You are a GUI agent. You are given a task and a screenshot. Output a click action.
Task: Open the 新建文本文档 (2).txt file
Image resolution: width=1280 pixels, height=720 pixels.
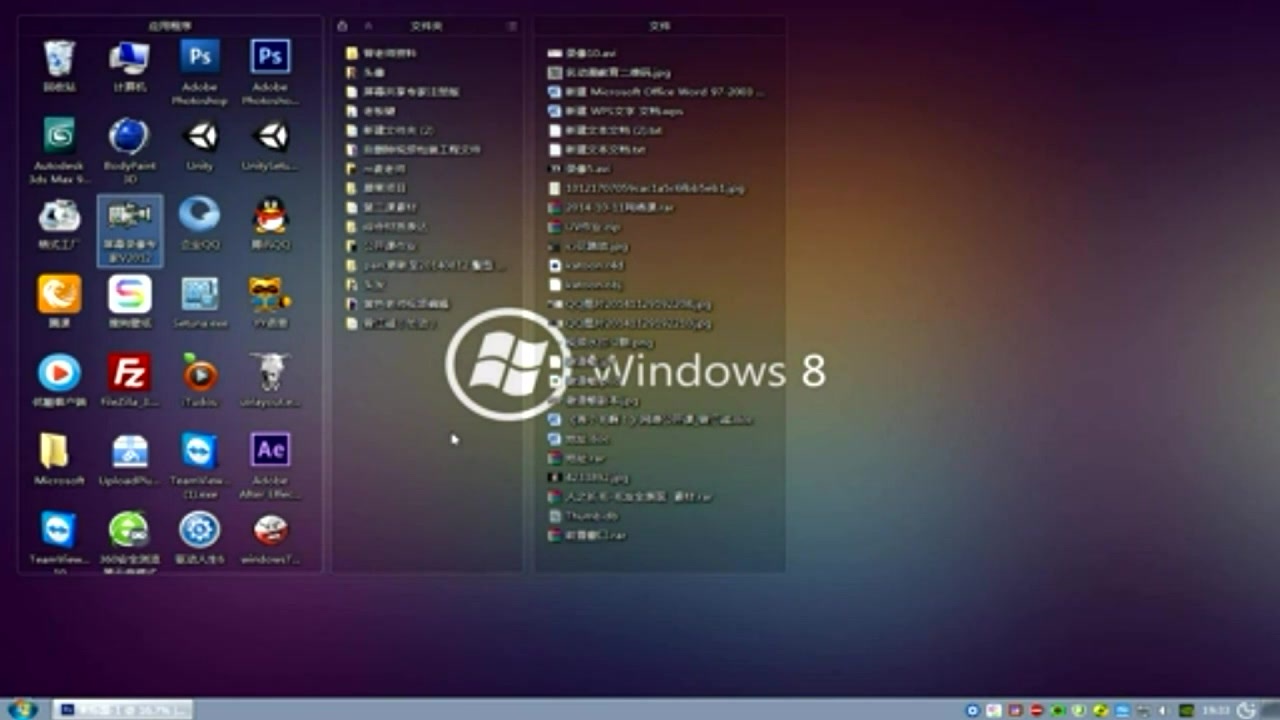click(605, 130)
